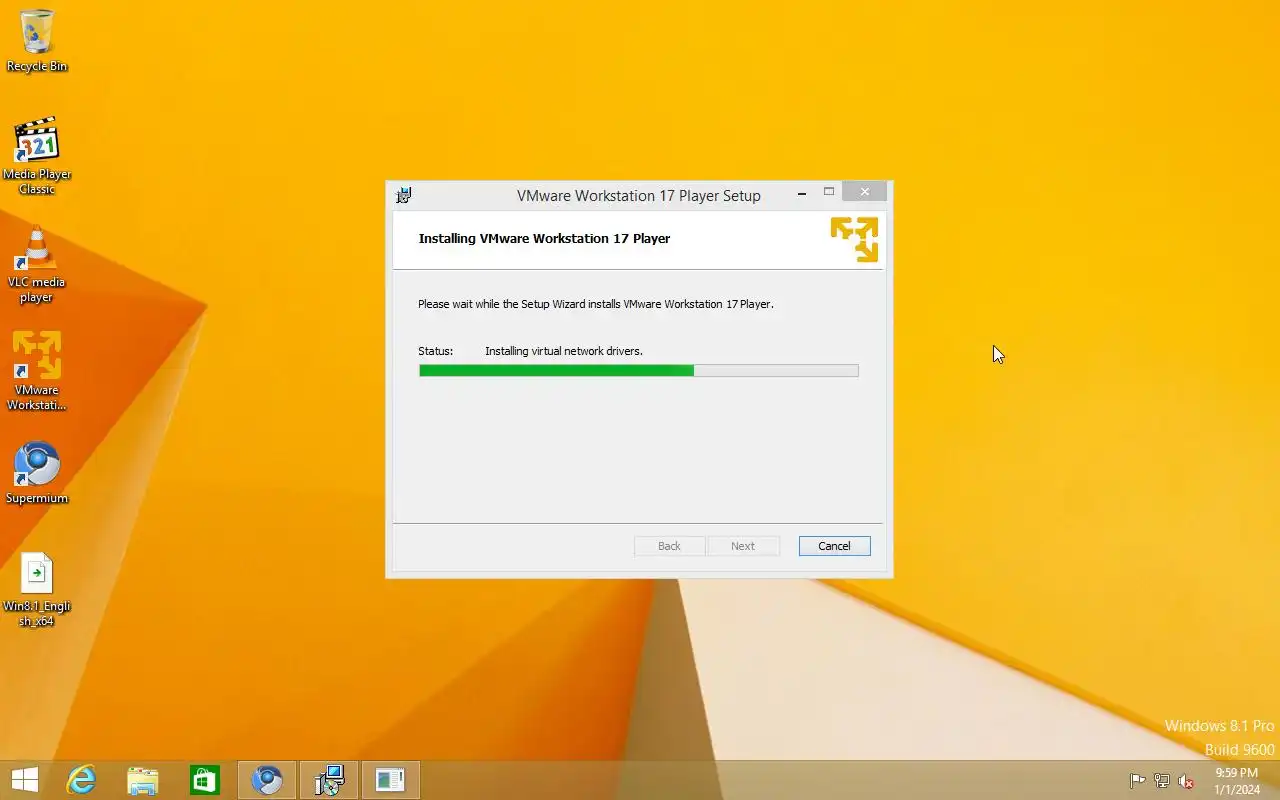
Task: Launch Internet Explorer from the taskbar
Action: (81, 780)
